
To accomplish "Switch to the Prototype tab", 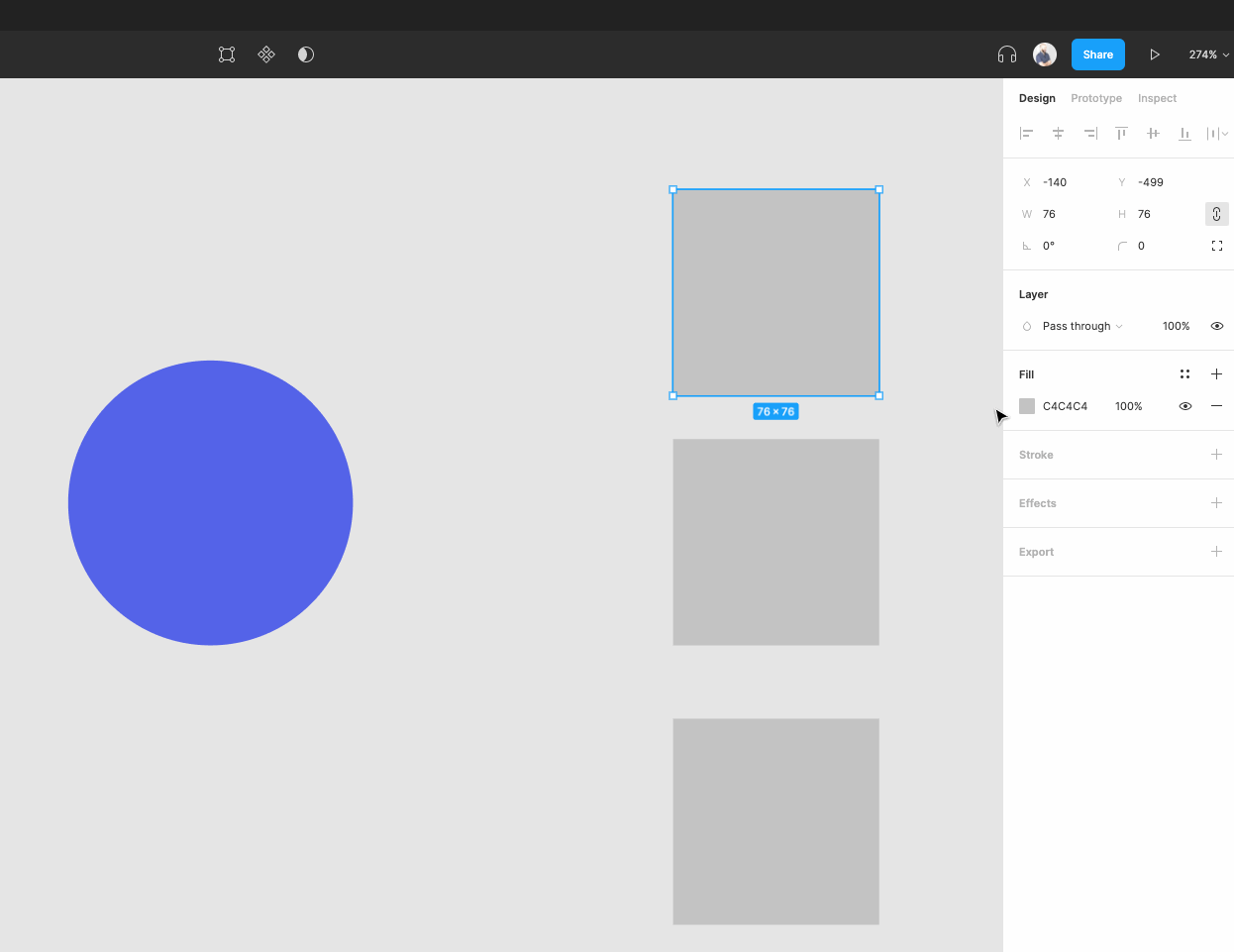I will pos(1096,98).
